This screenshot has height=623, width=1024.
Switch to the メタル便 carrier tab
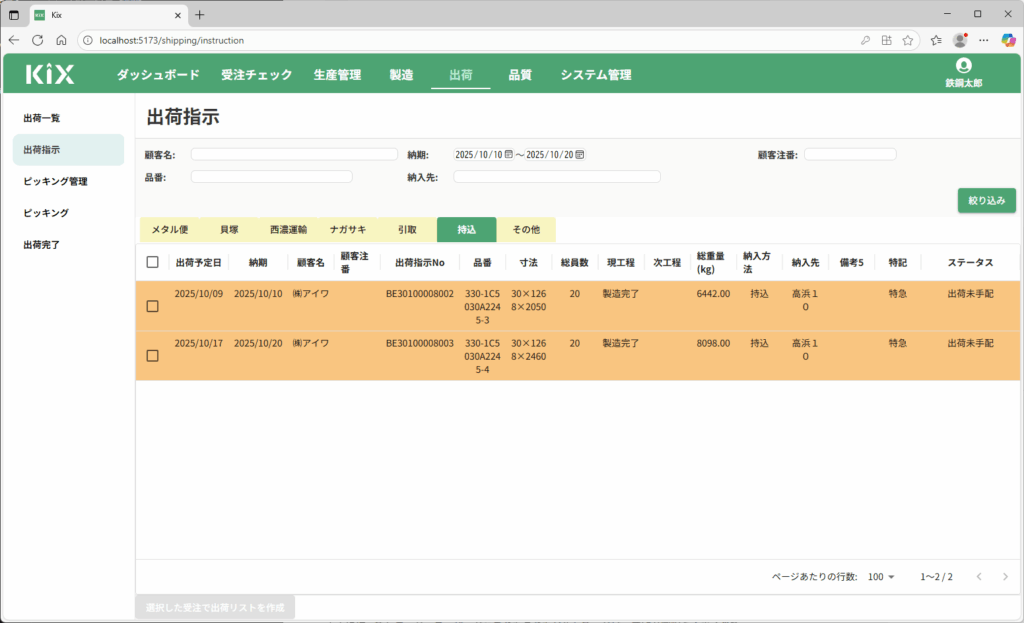169,230
